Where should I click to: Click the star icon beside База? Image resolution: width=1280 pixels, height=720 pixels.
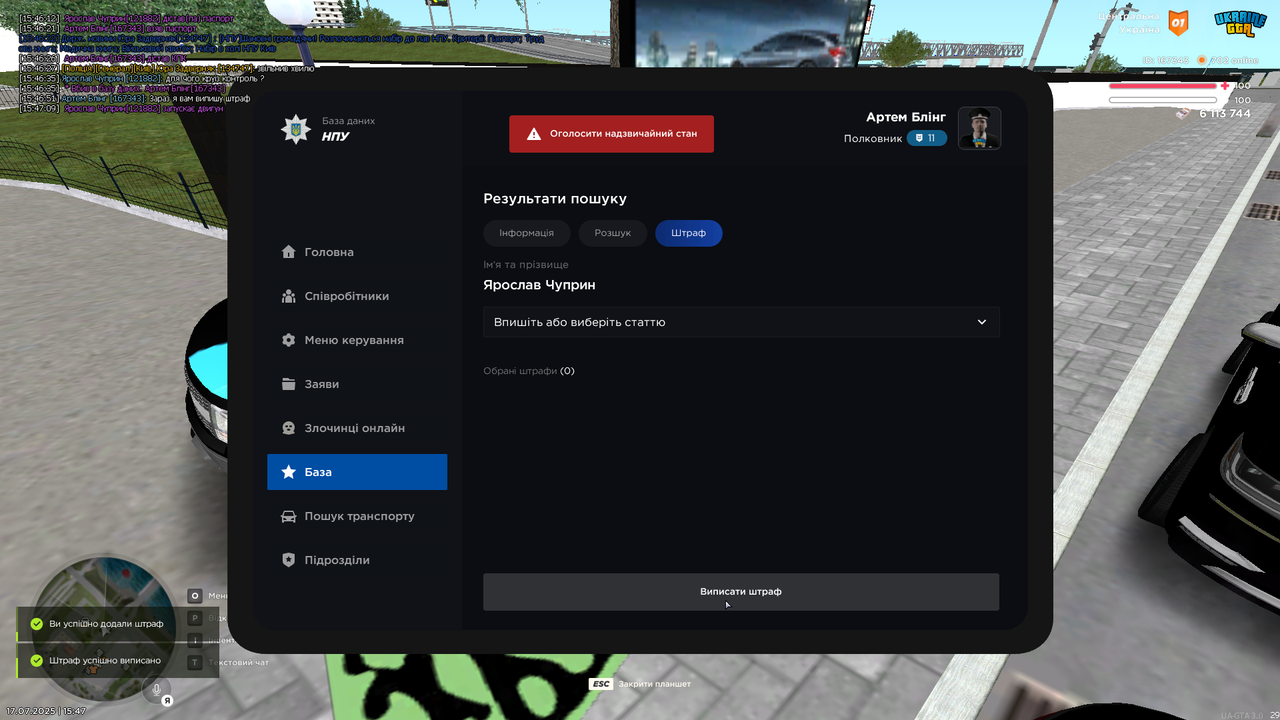(289, 472)
